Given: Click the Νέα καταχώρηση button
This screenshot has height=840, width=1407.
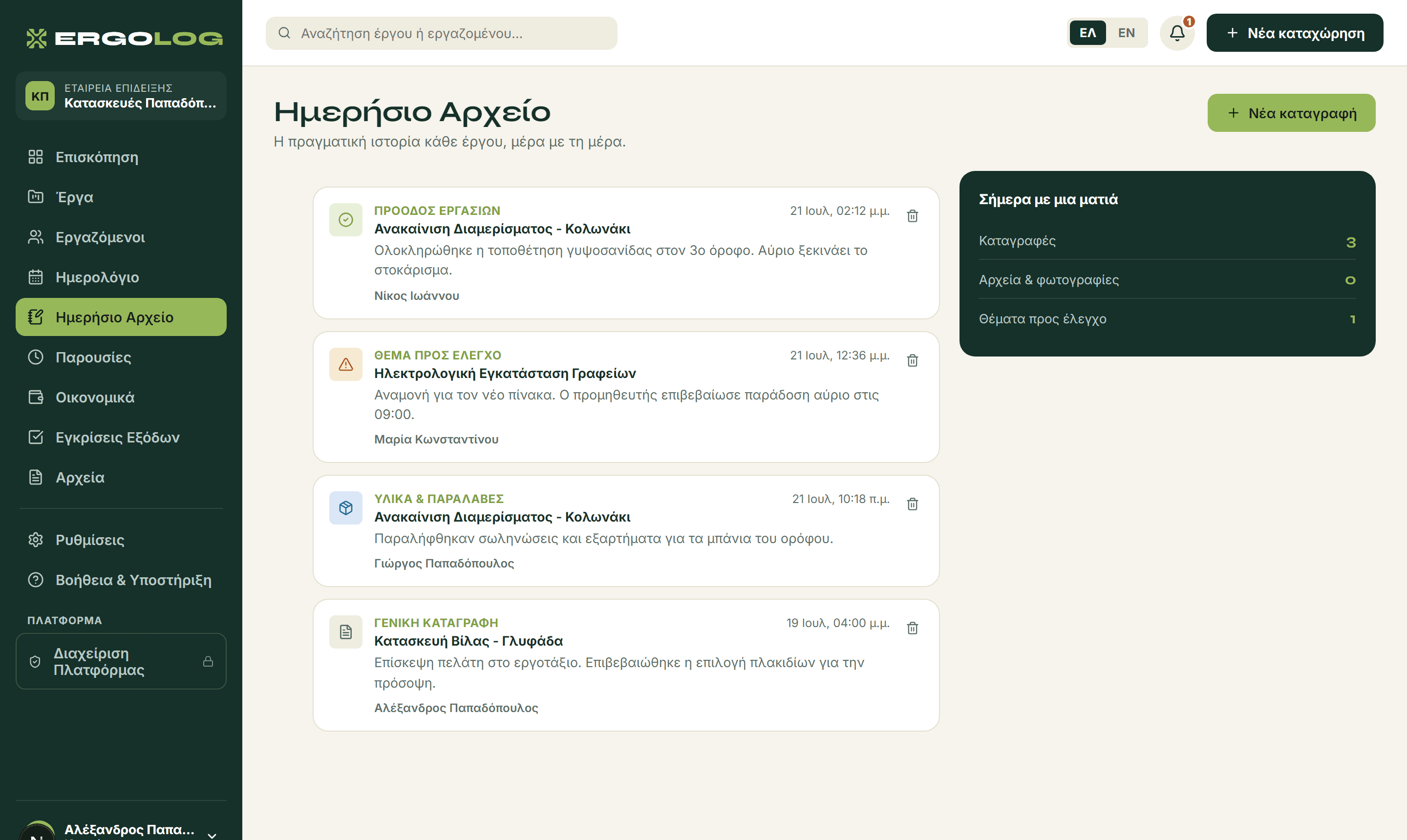Looking at the screenshot, I should pos(1294,33).
